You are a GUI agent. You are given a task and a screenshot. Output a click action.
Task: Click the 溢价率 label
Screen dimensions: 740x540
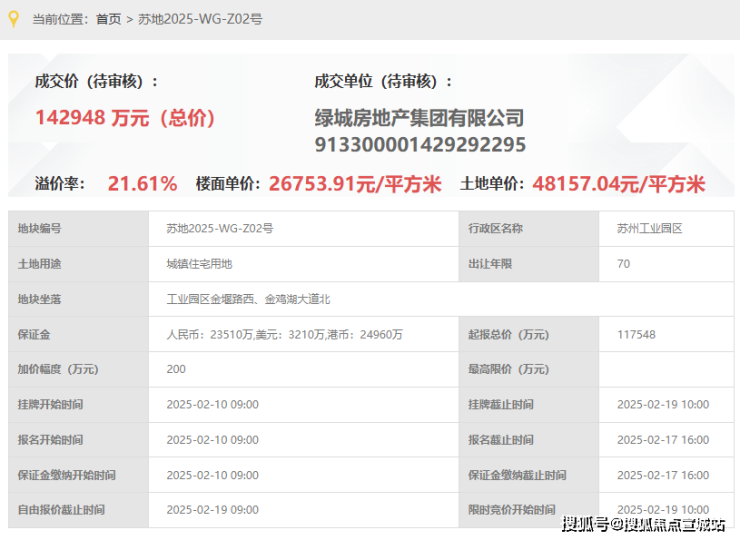coord(60,184)
